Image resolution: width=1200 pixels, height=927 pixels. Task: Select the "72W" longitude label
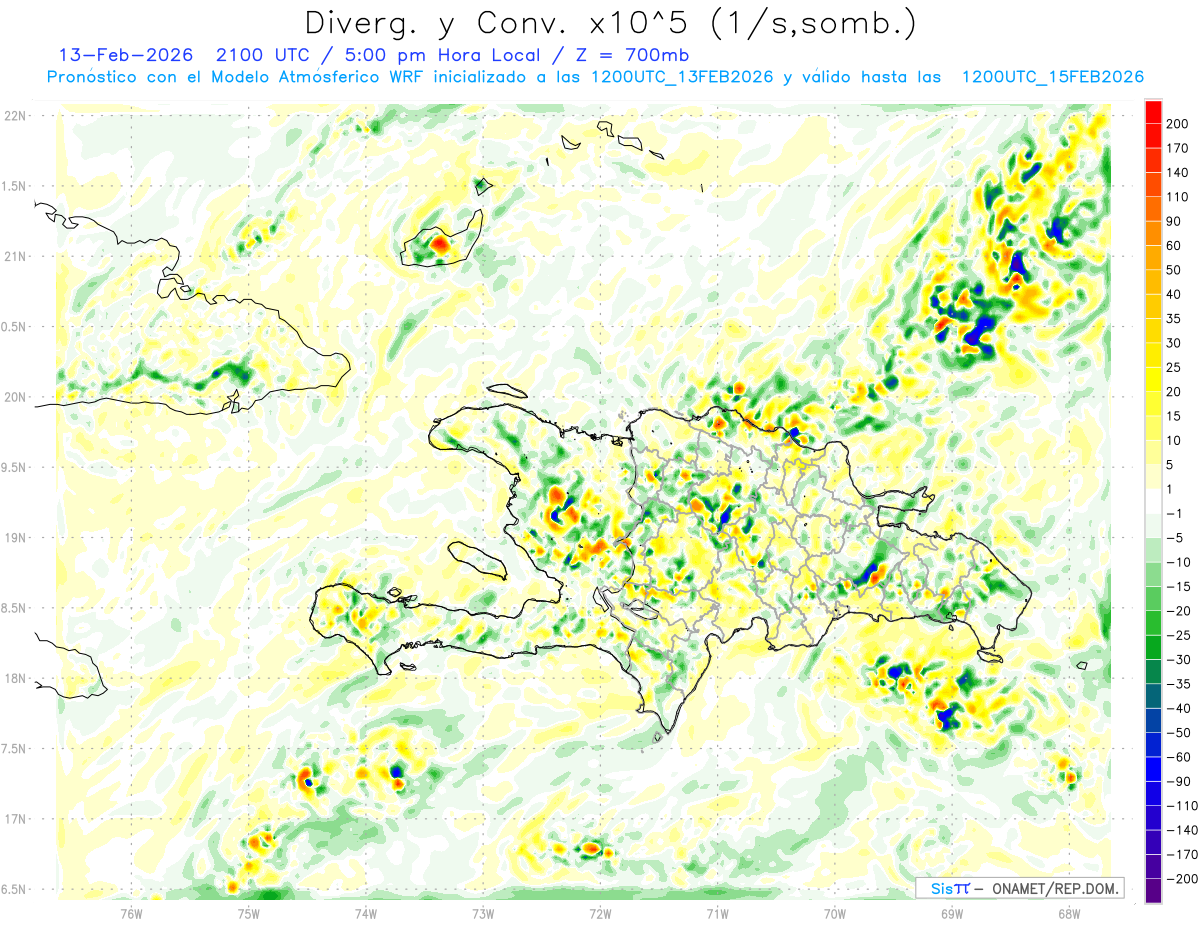600,913
